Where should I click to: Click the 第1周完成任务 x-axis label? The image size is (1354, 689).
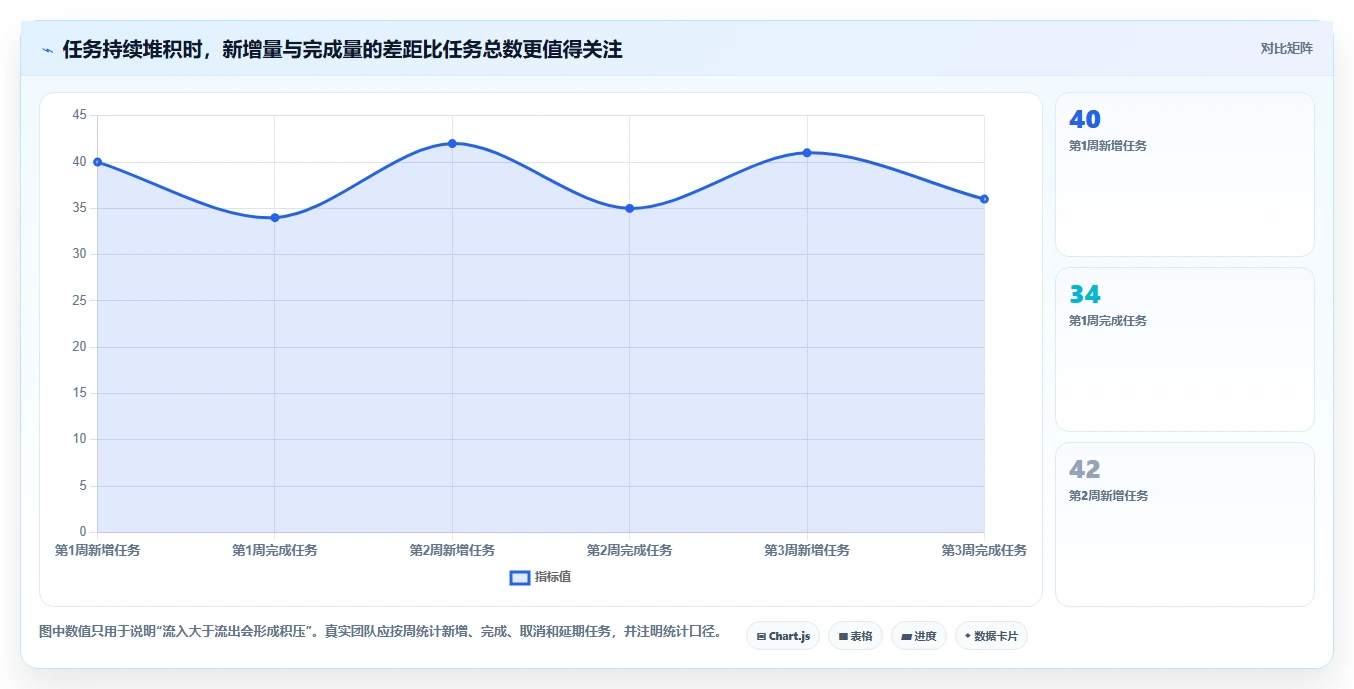(x=275, y=550)
